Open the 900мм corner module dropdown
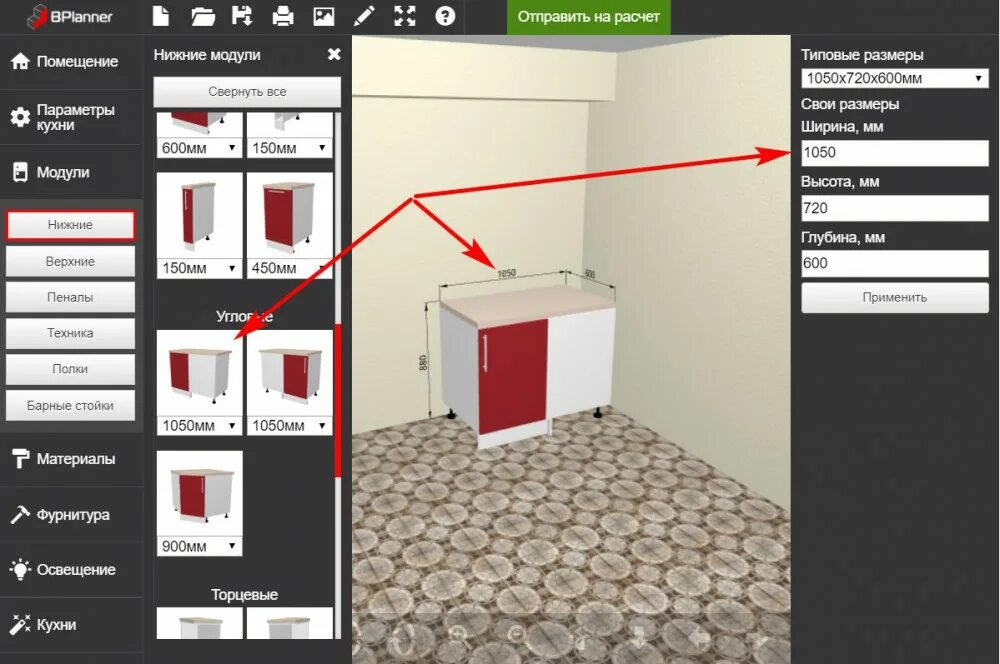Image resolution: width=1000 pixels, height=664 pixels. tap(199, 546)
